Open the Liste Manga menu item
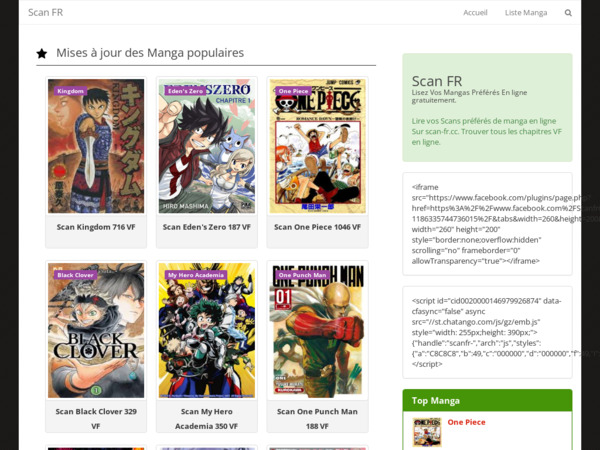The width and height of the screenshot is (600, 450). click(526, 13)
